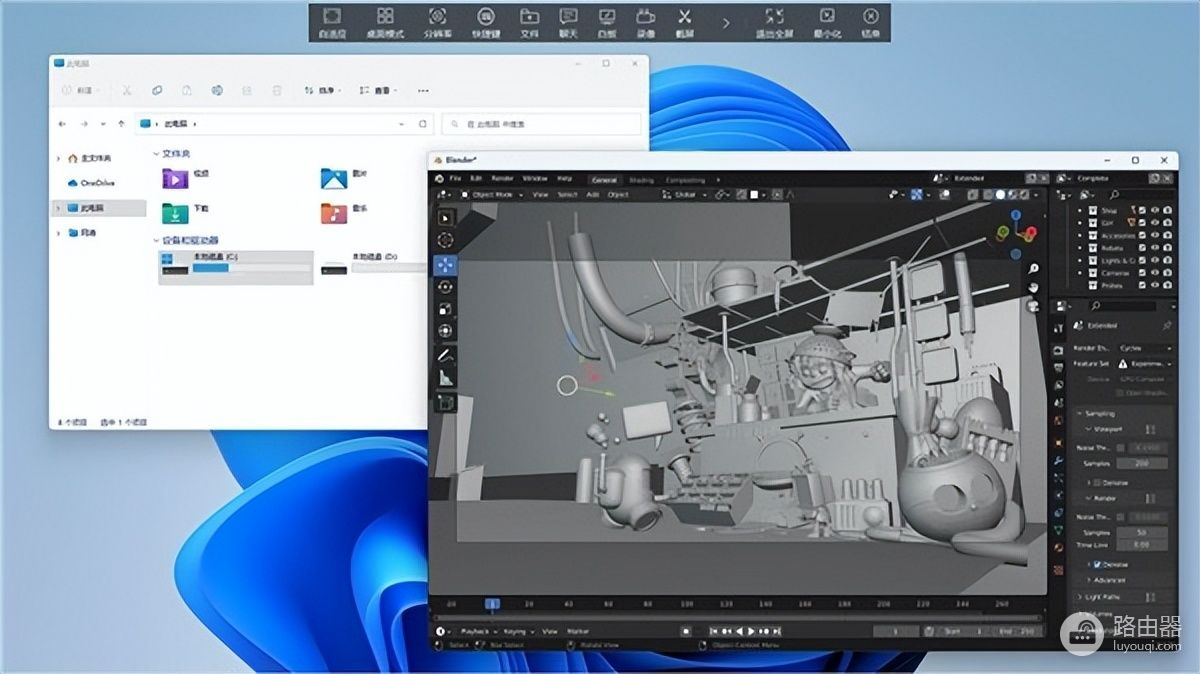Toggle the Viewport Denoise checkbox
Screen dimensions: 1200x674
pyautogui.click(x=1098, y=482)
